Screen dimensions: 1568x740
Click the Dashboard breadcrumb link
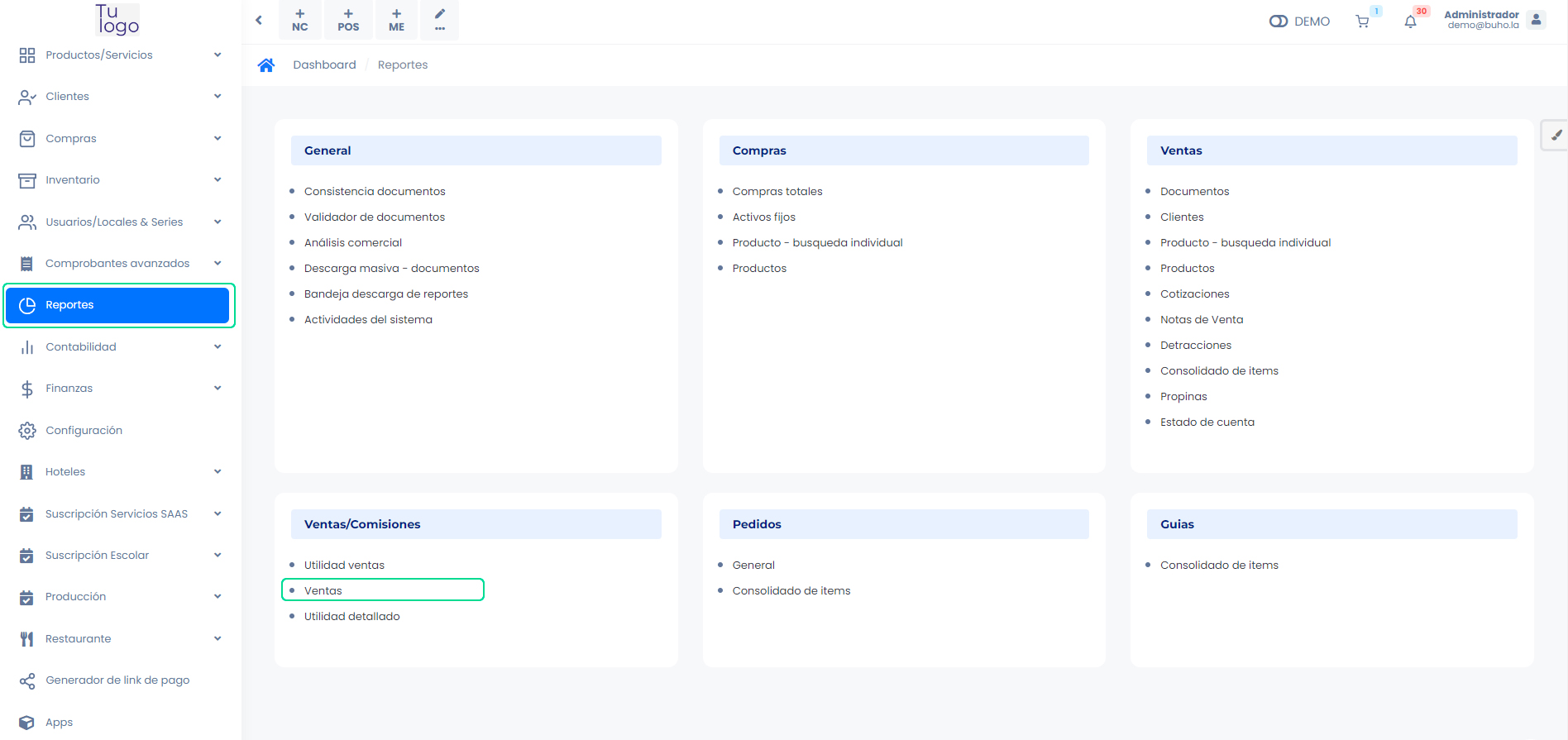point(324,64)
